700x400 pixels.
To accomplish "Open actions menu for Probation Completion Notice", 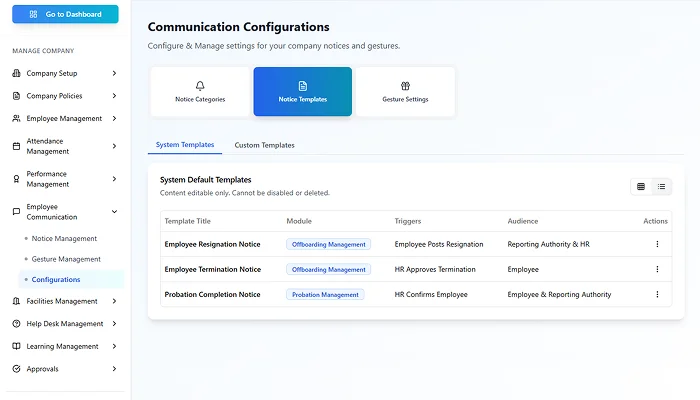I will point(657,294).
